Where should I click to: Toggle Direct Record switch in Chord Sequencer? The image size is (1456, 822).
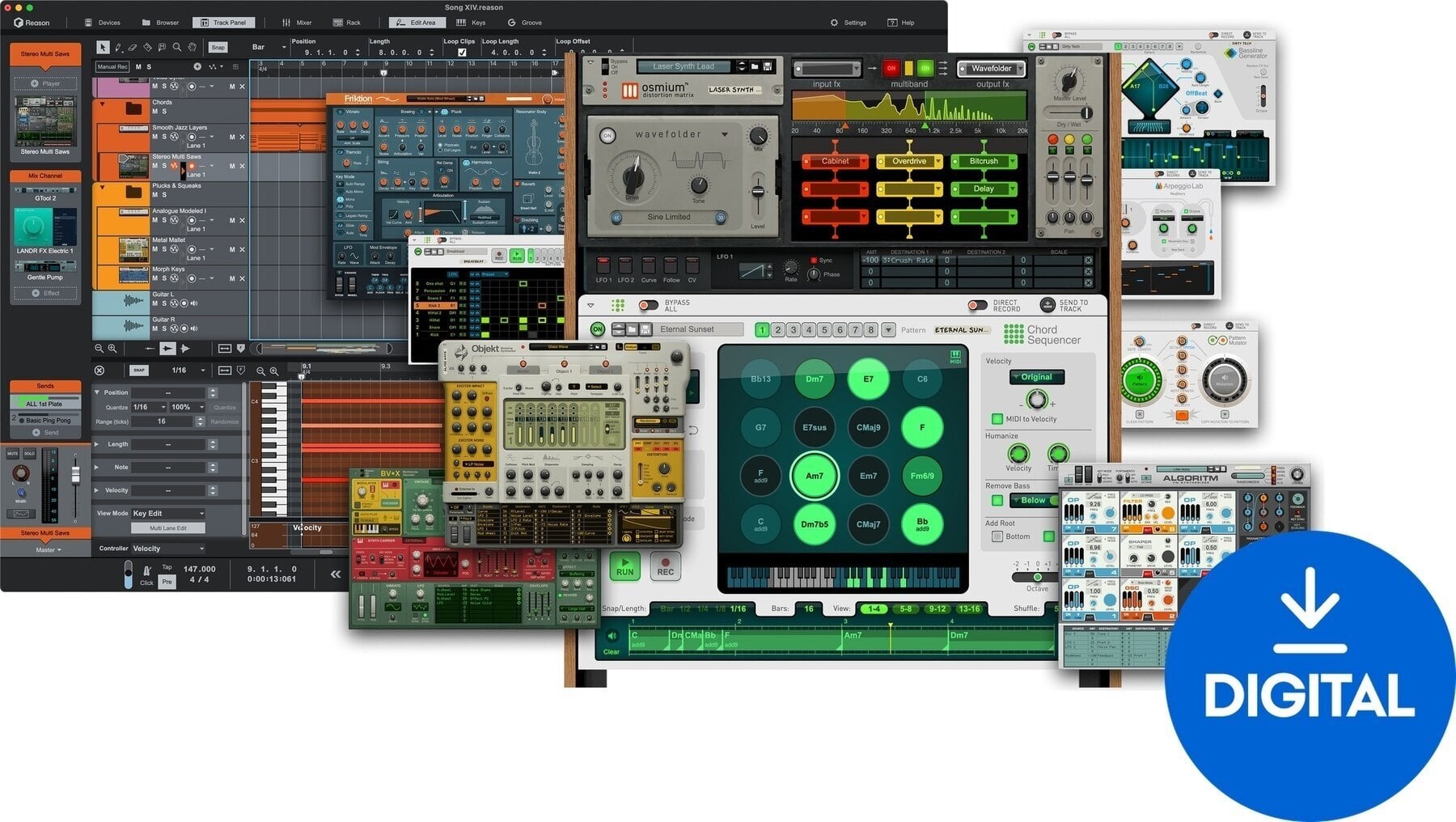click(977, 305)
